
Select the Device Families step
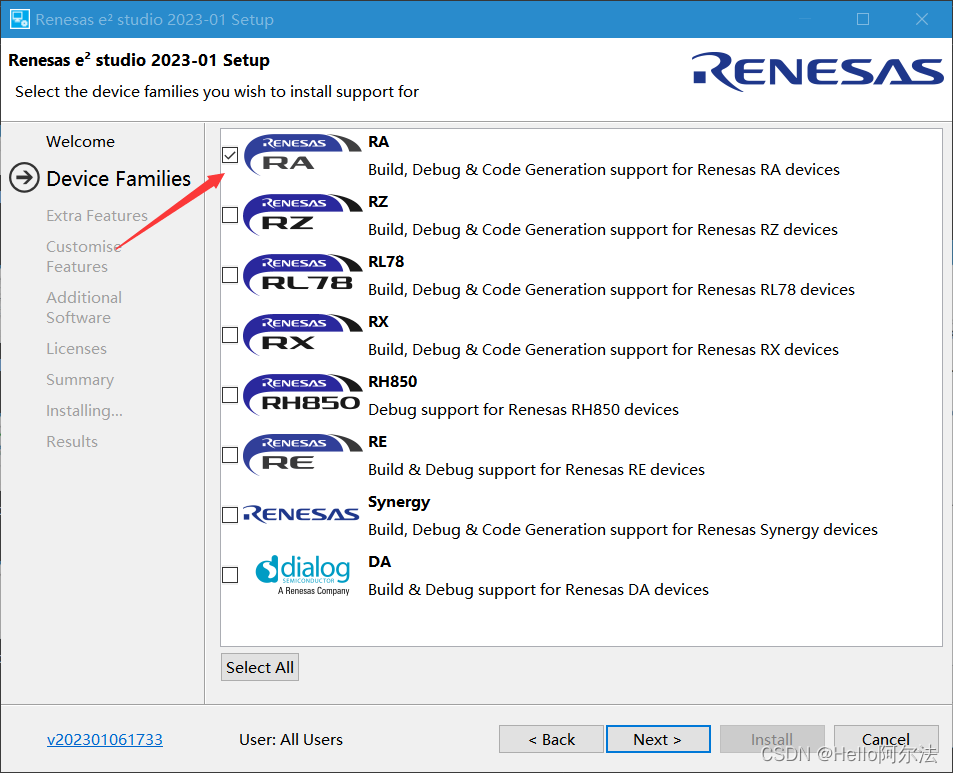point(118,179)
